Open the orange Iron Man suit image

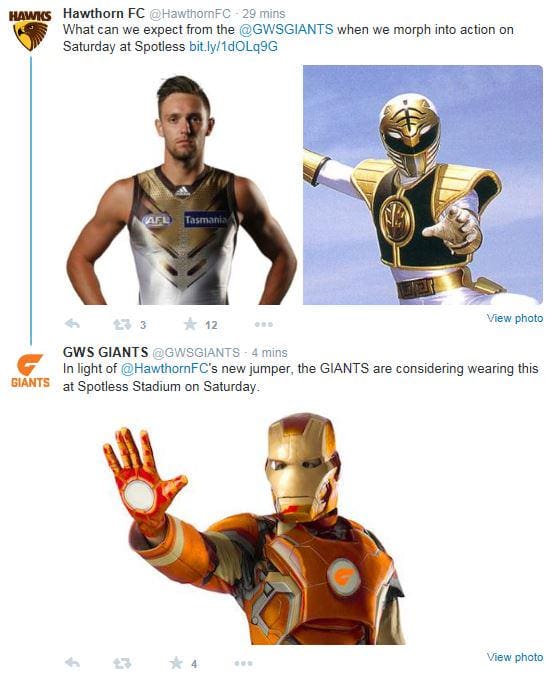coord(254,528)
